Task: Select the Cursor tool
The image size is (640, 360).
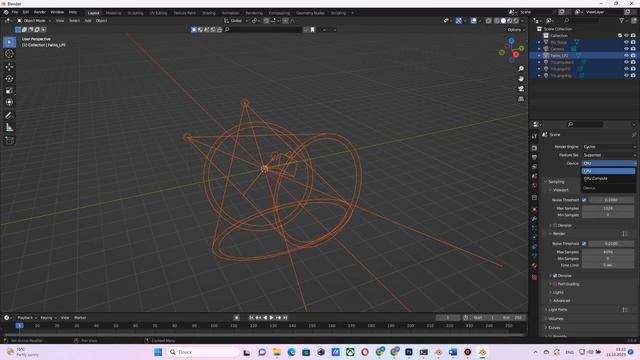Action: pyautogui.click(x=9, y=54)
